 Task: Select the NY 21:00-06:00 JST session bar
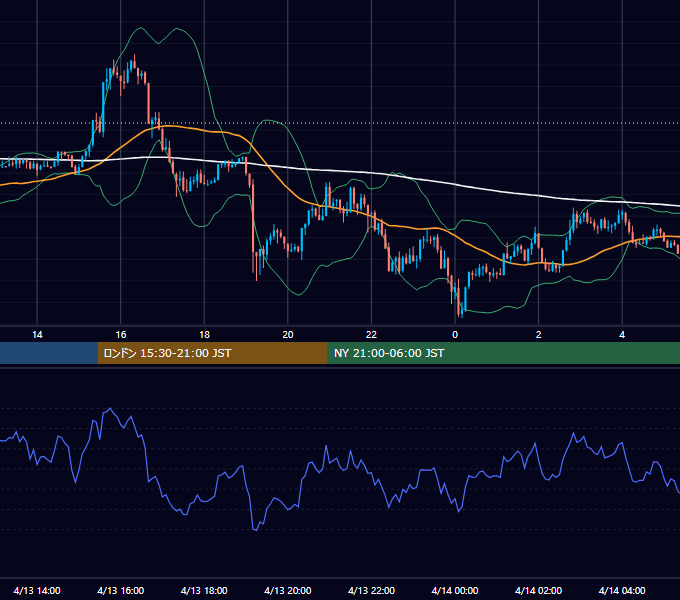[x=503, y=353]
